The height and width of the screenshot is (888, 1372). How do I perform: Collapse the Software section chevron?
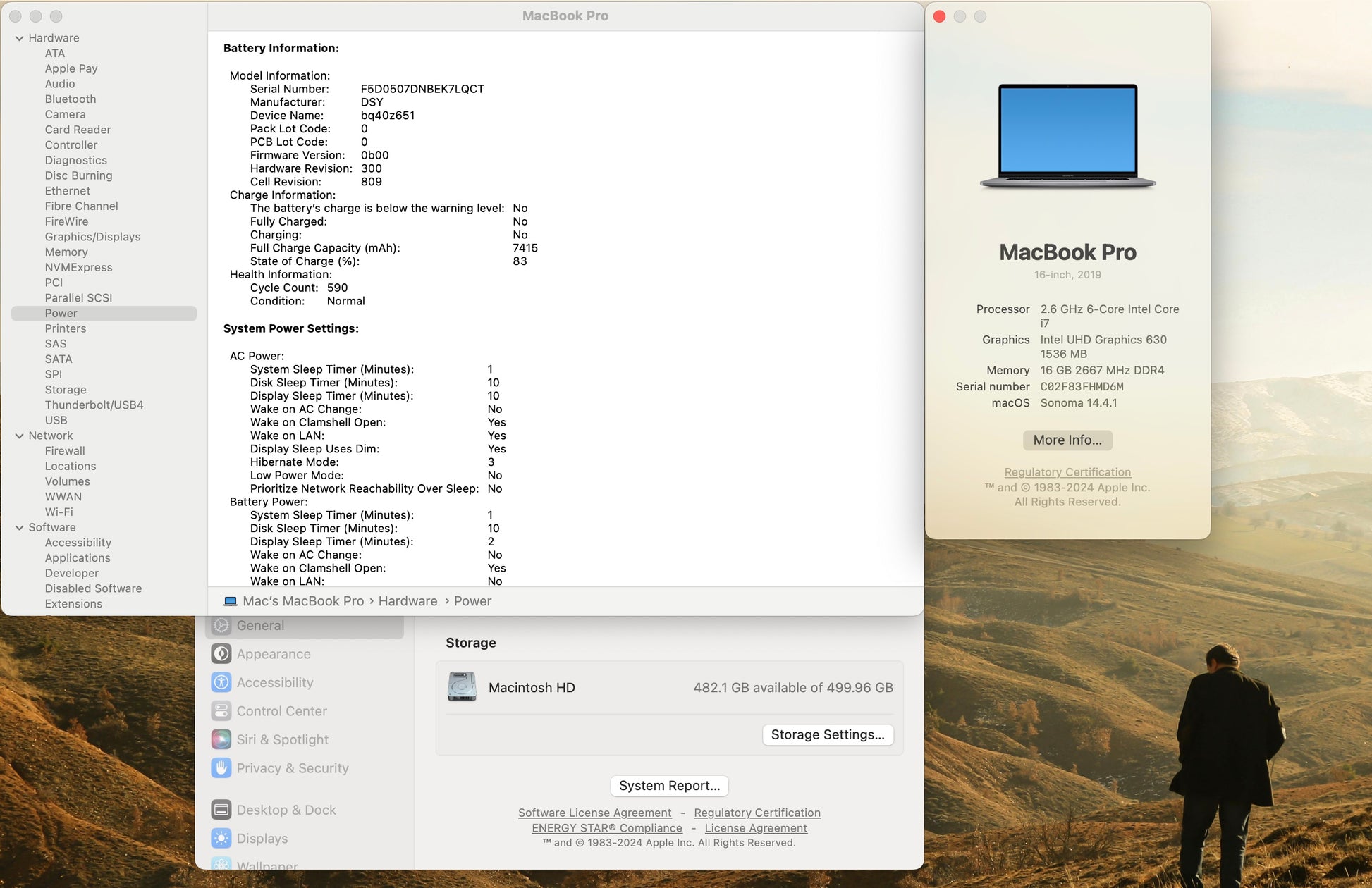click(19, 527)
